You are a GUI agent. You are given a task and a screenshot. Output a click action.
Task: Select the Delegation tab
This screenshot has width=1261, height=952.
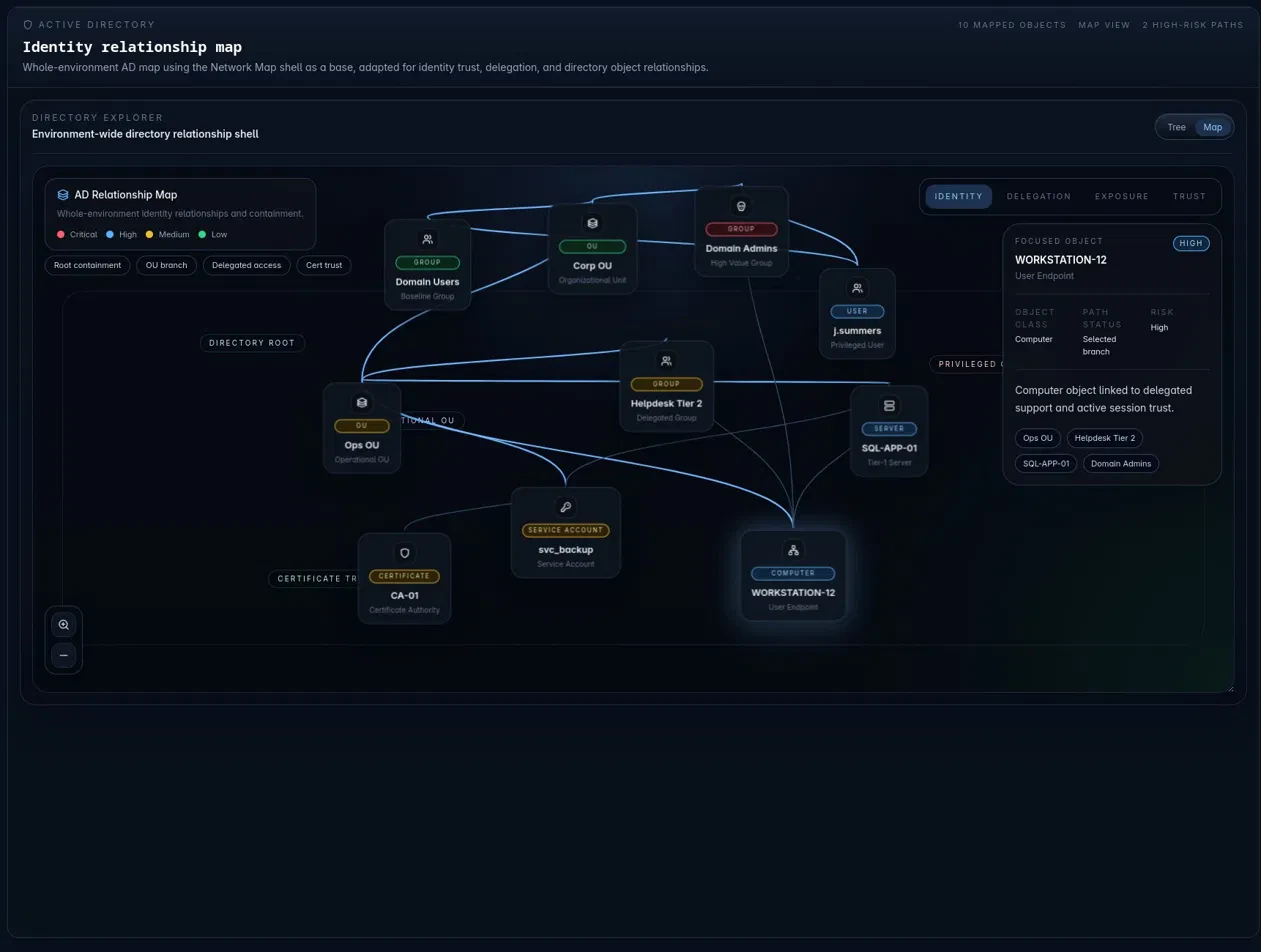click(x=1039, y=196)
